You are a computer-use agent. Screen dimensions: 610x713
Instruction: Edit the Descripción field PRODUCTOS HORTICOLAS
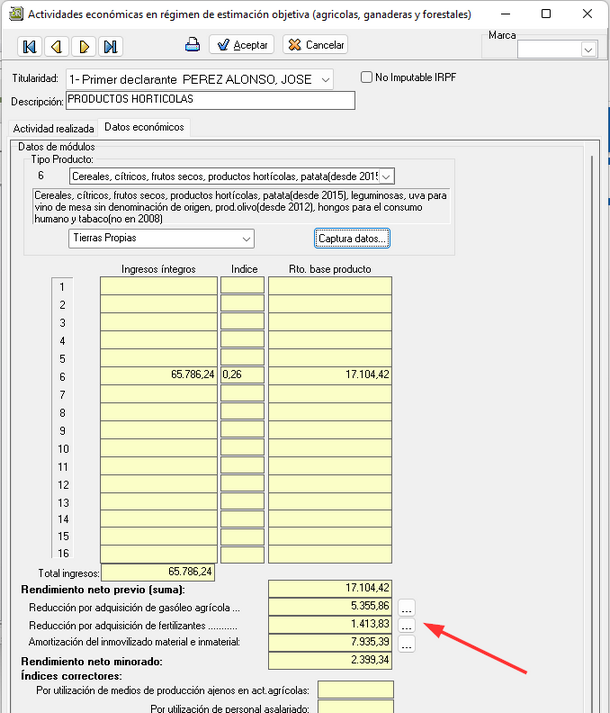point(210,100)
